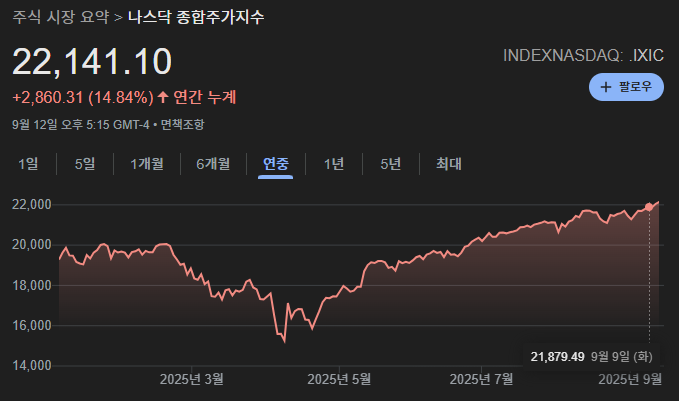Viewport: 679px width, 401px height.
Task: Click the breadcrumb arrow separator after 주식 시장 요약
Action: (118, 18)
